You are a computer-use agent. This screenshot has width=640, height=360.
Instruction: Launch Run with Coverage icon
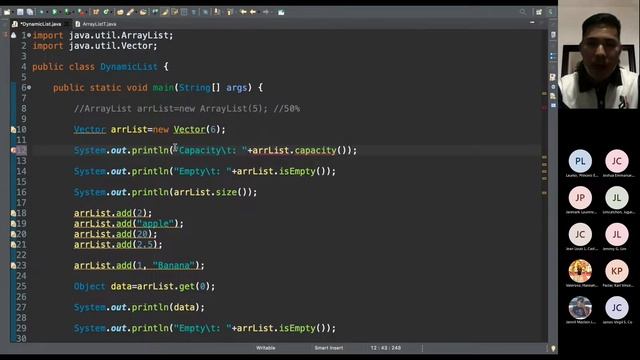[x=67, y=12]
